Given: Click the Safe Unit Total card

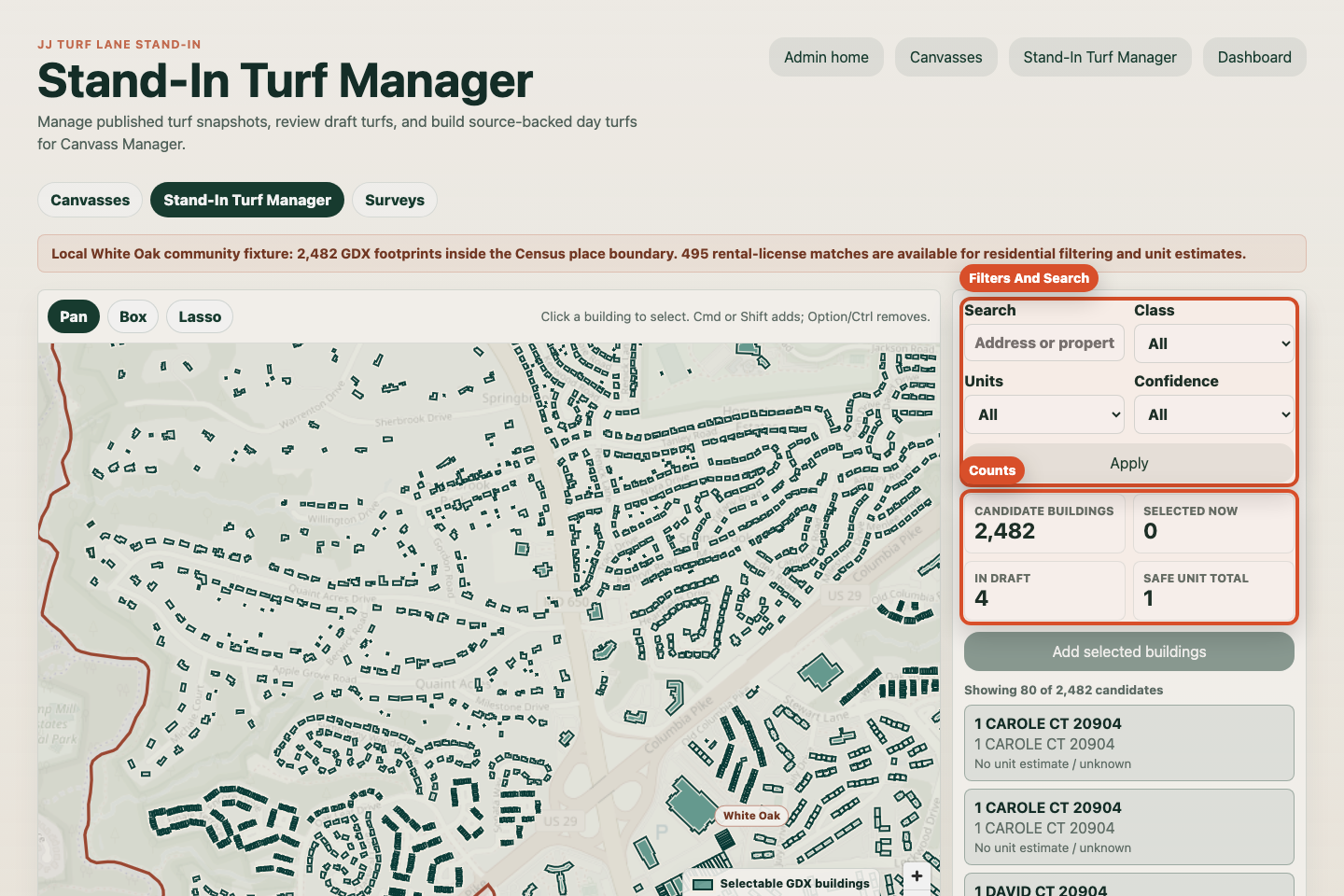Looking at the screenshot, I should [x=1213, y=590].
